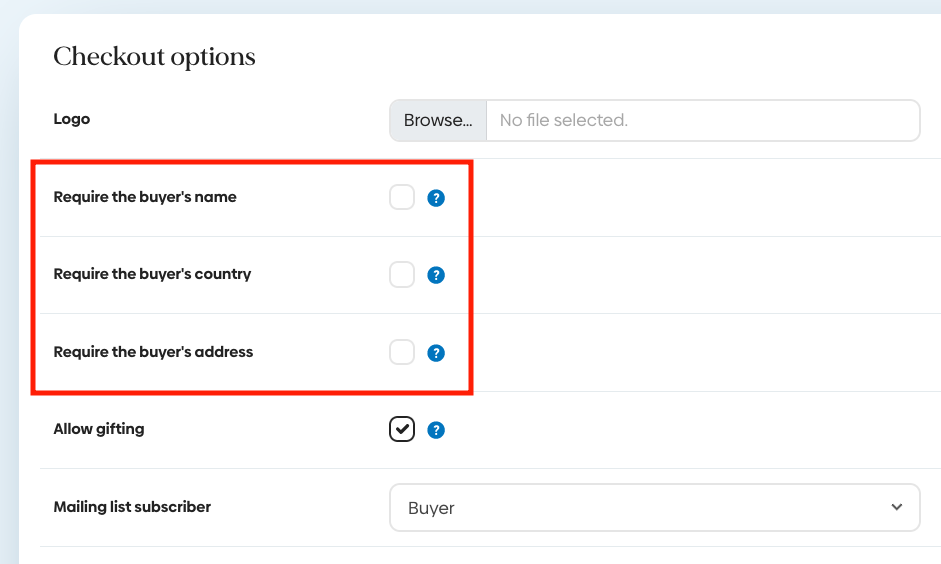Show help for Require the buyer's address
Viewport: 941px width, 564px height.
click(x=436, y=353)
